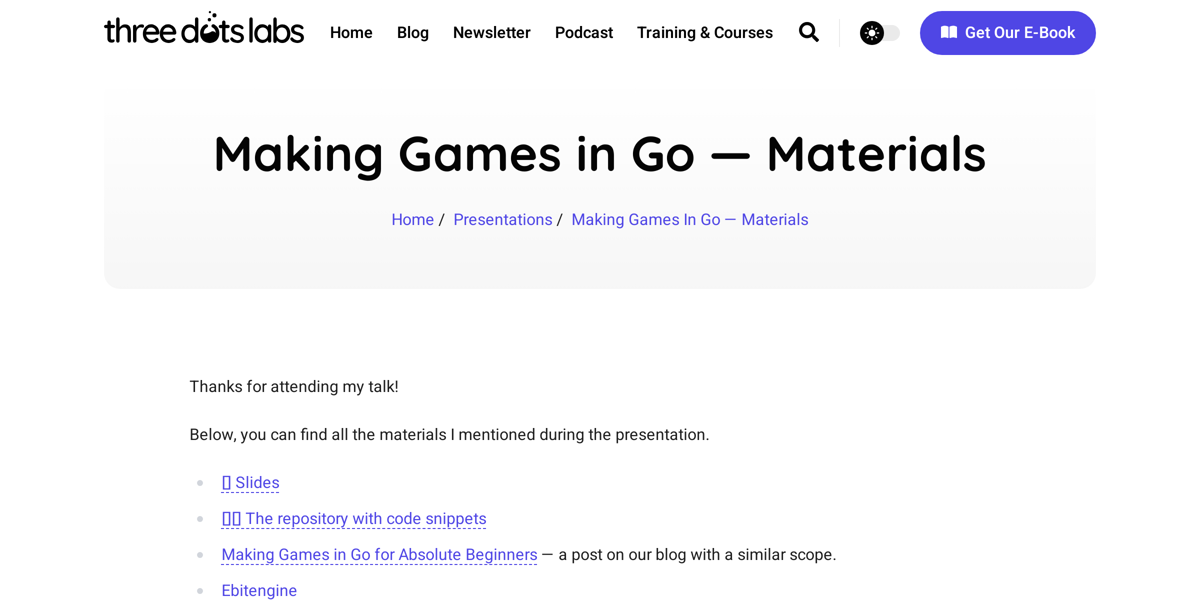This screenshot has width=1200, height=600.
Task: Navigate to the Podcast section
Action: point(583,32)
